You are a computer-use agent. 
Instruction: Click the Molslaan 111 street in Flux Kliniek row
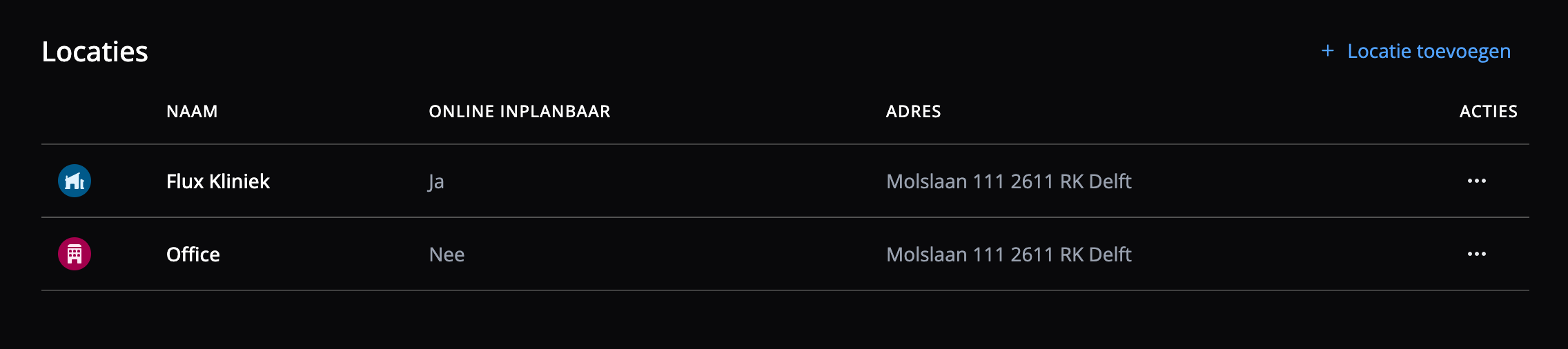(x=944, y=181)
